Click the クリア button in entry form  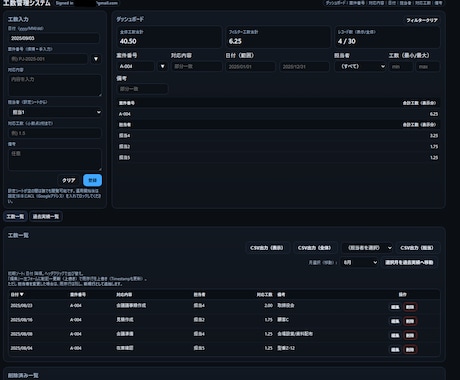point(69,180)
